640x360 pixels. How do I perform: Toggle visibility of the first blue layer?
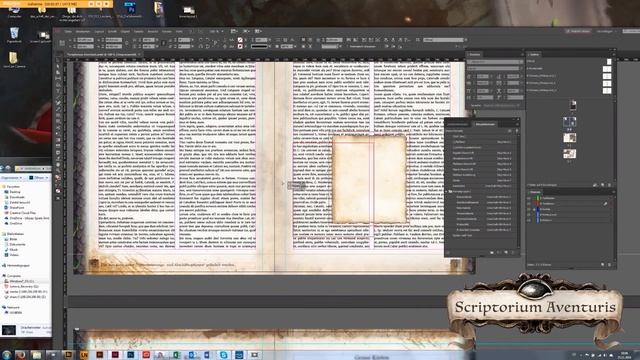(529, 209)
